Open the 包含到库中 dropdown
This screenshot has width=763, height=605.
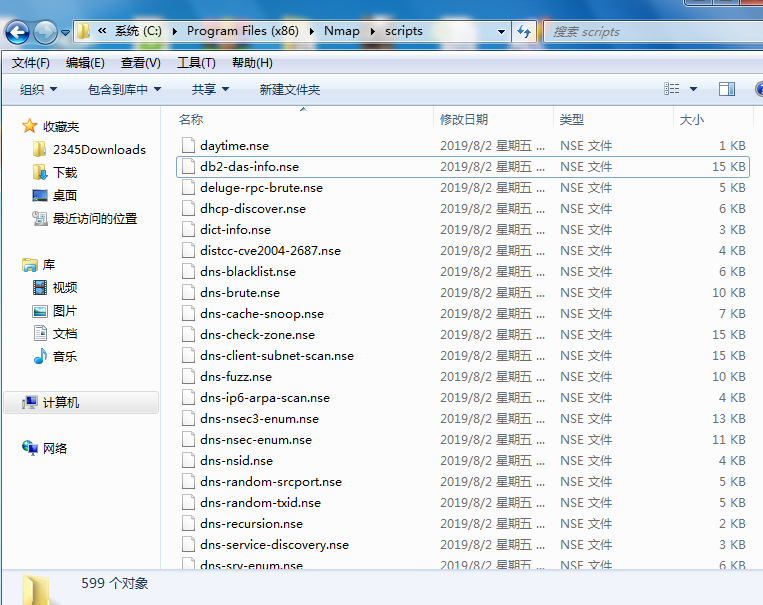pos(124,89)
